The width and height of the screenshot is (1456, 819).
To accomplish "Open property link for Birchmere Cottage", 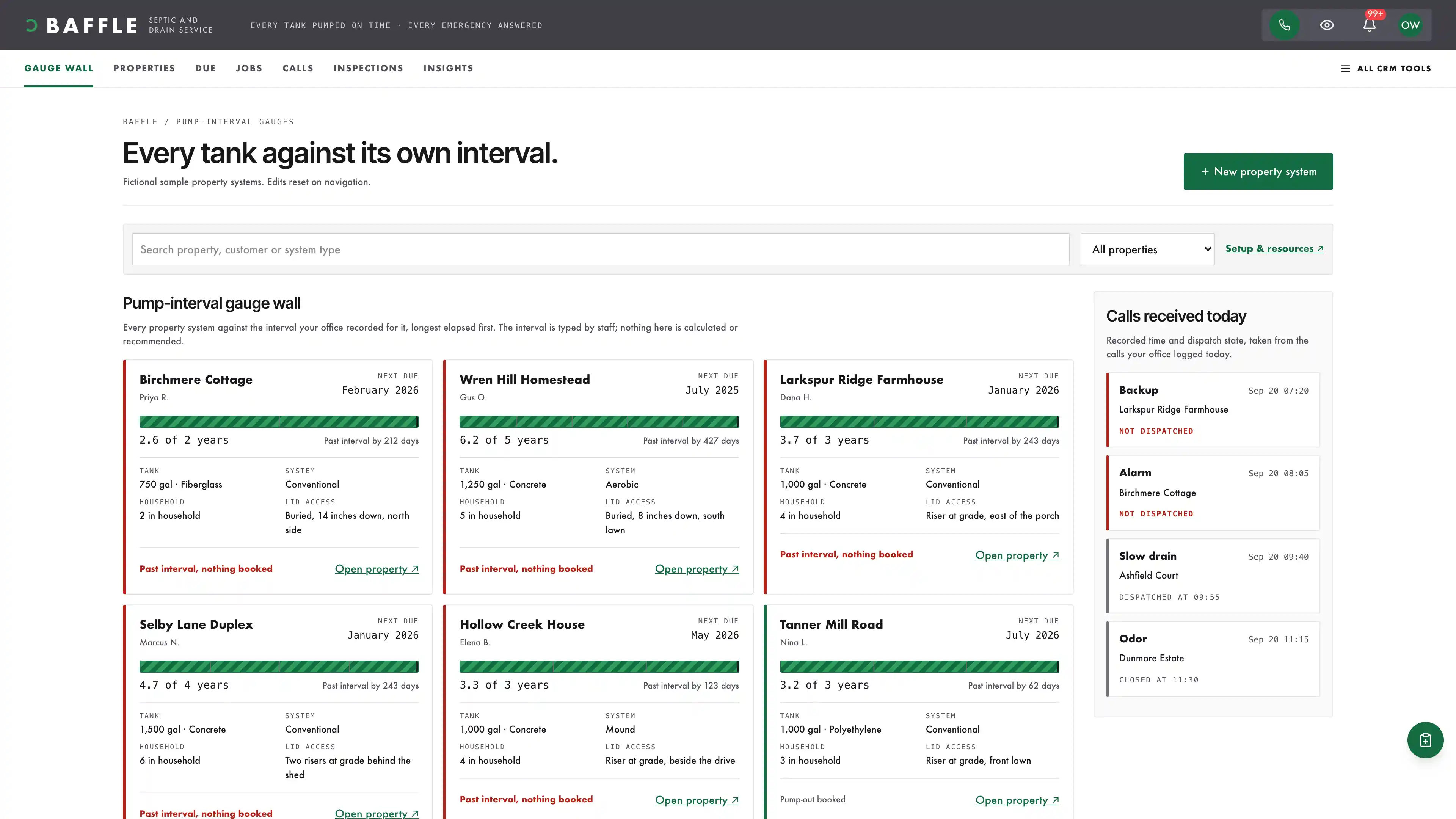I will [x=377, y=569].
